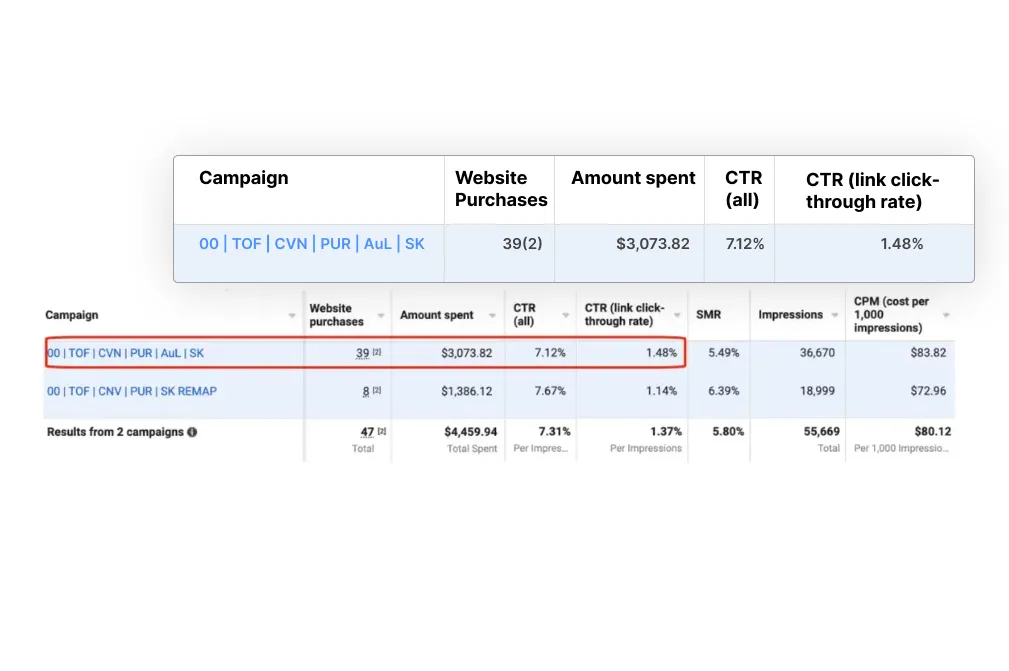Click info icon beside Results from 2 campaigns
1009x671 pixels.
click(192, 433)
